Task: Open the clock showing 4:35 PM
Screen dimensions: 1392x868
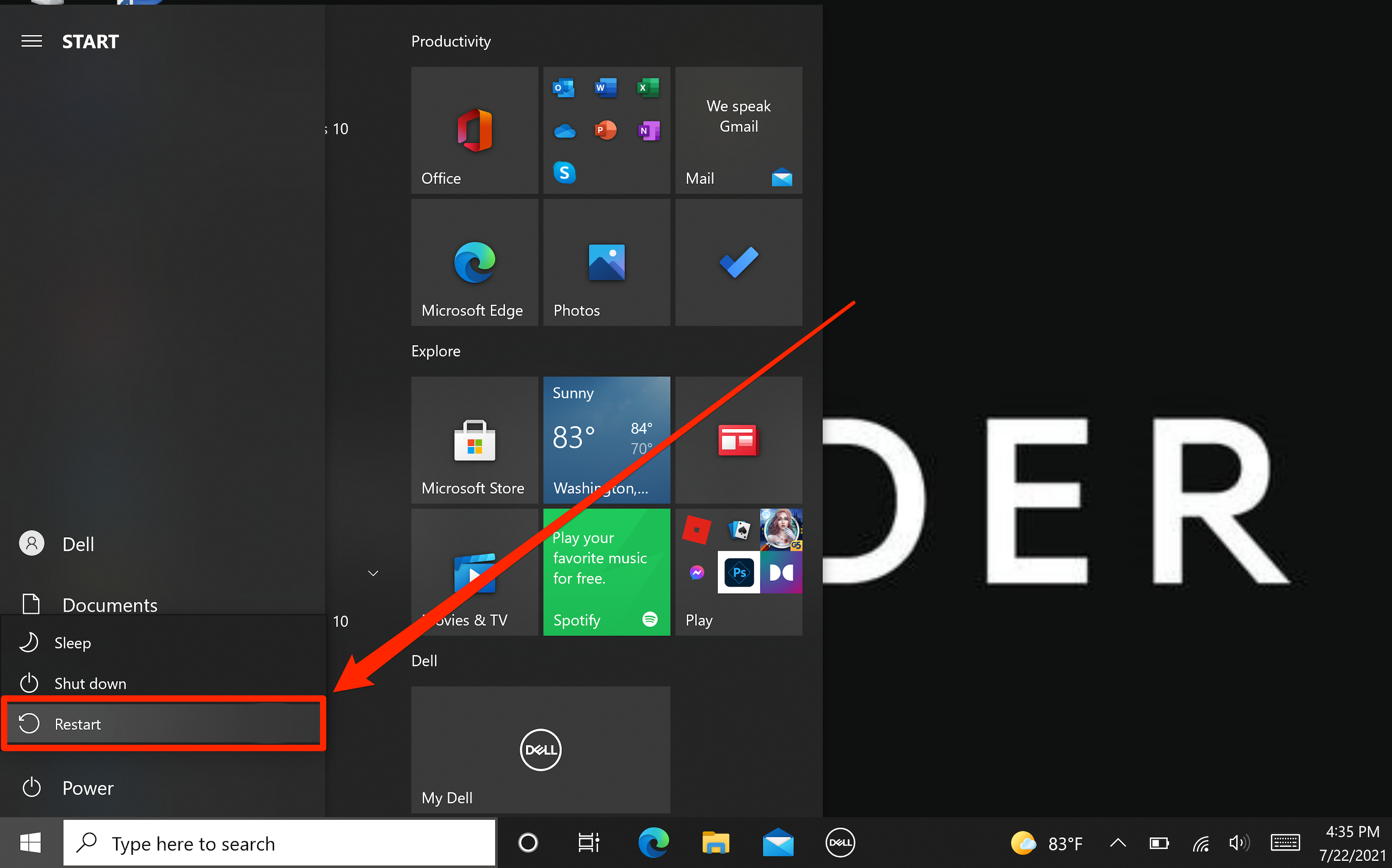Action: tap(1352, 843)
